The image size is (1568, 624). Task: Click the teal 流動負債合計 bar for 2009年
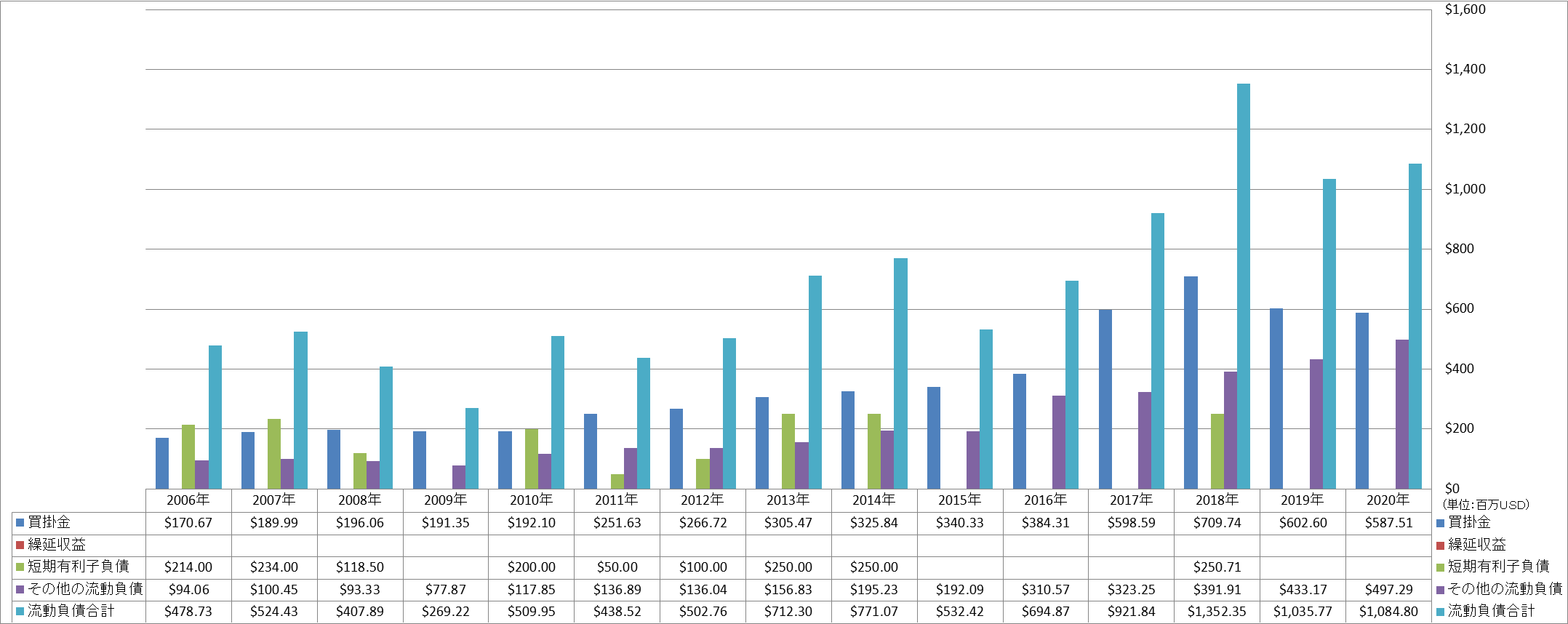tap(472, 448)
